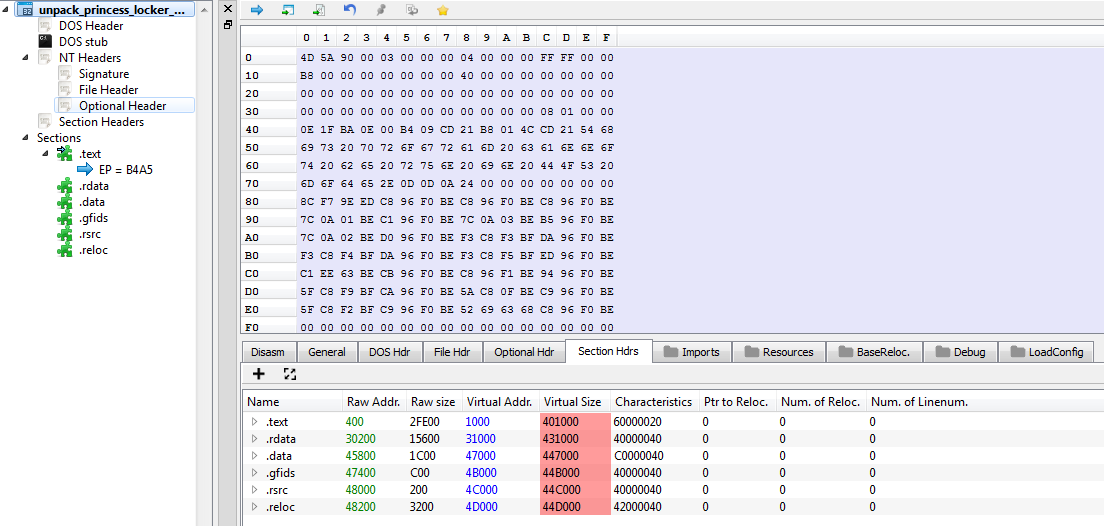Click the gray pin icon in toolbar
This screenshot has width=1104, height=526.
coord(381,10)
